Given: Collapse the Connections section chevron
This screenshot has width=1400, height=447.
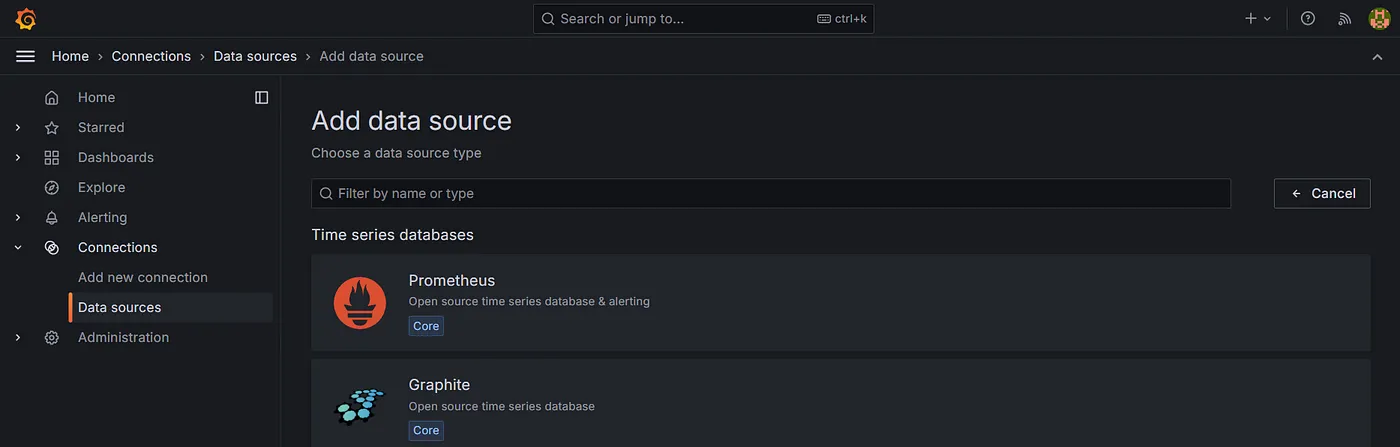Looking at the screenshot, I should point(18,248).
